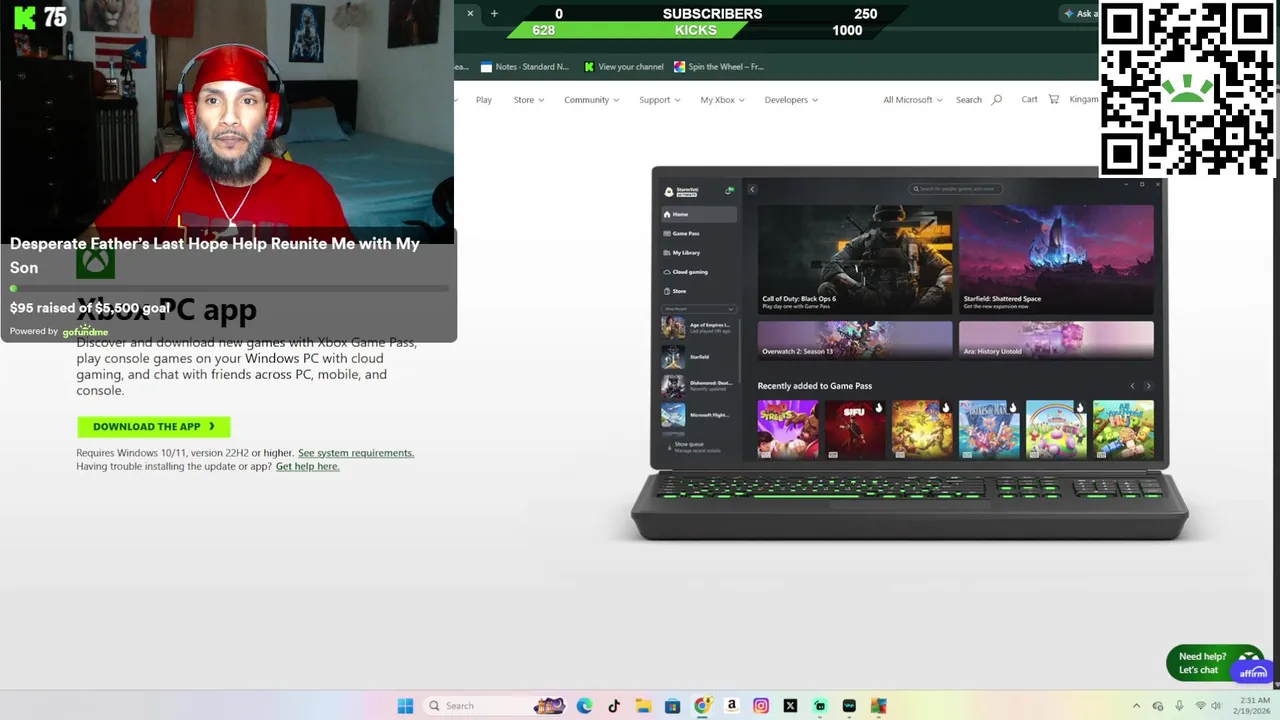
Task: Click Overwatch 2: Season 13 banner
Action: (x=855, y=340)
